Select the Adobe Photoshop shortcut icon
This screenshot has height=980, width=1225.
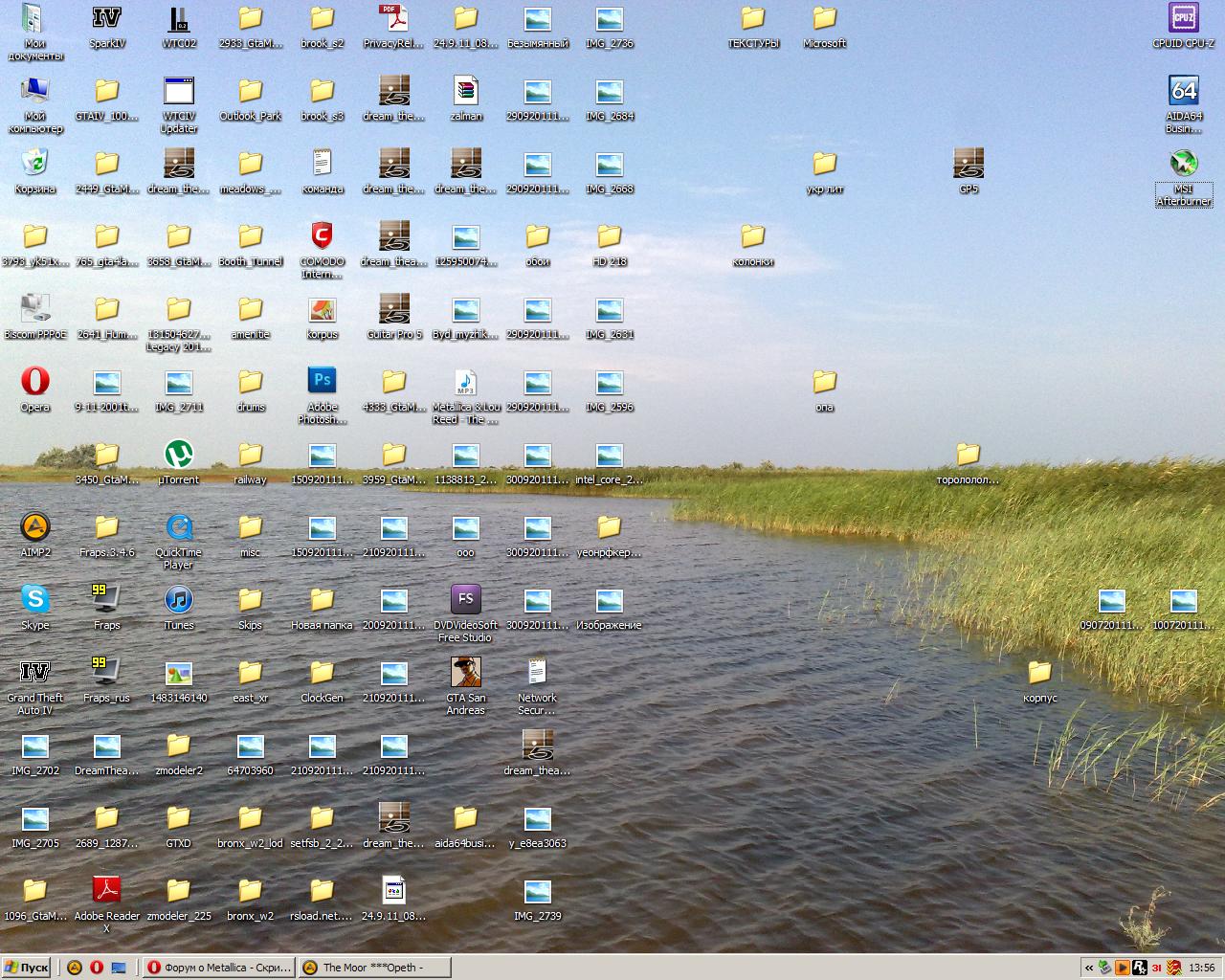pyautogui.click(x=323, y=382)
